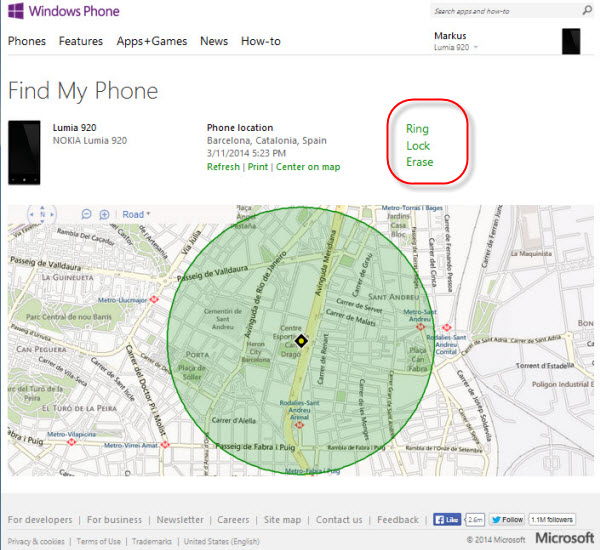Open the Road map style dropdown
The width and height of the screenshot is (600, 550).
point(135,214)
